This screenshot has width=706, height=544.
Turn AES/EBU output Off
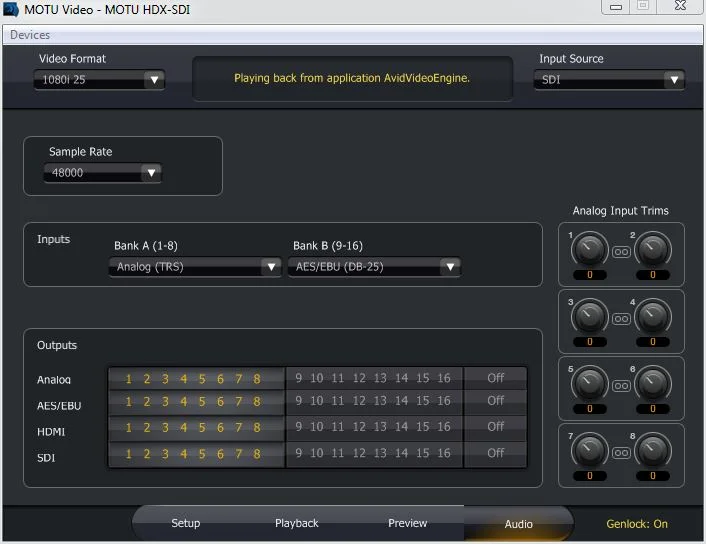pyautogui.click(x=495, y=401)
